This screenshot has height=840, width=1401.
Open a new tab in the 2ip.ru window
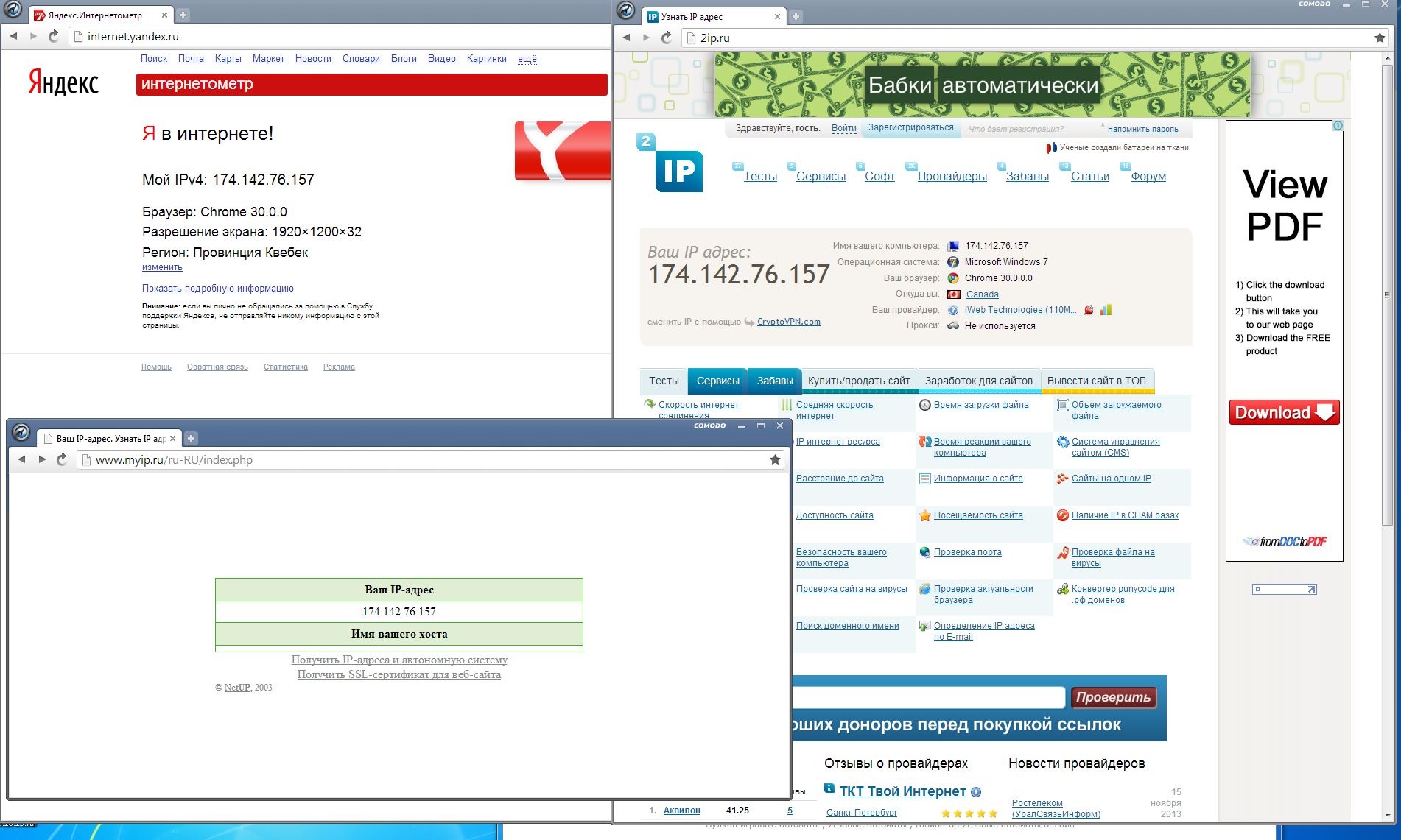tap(796, 16)
